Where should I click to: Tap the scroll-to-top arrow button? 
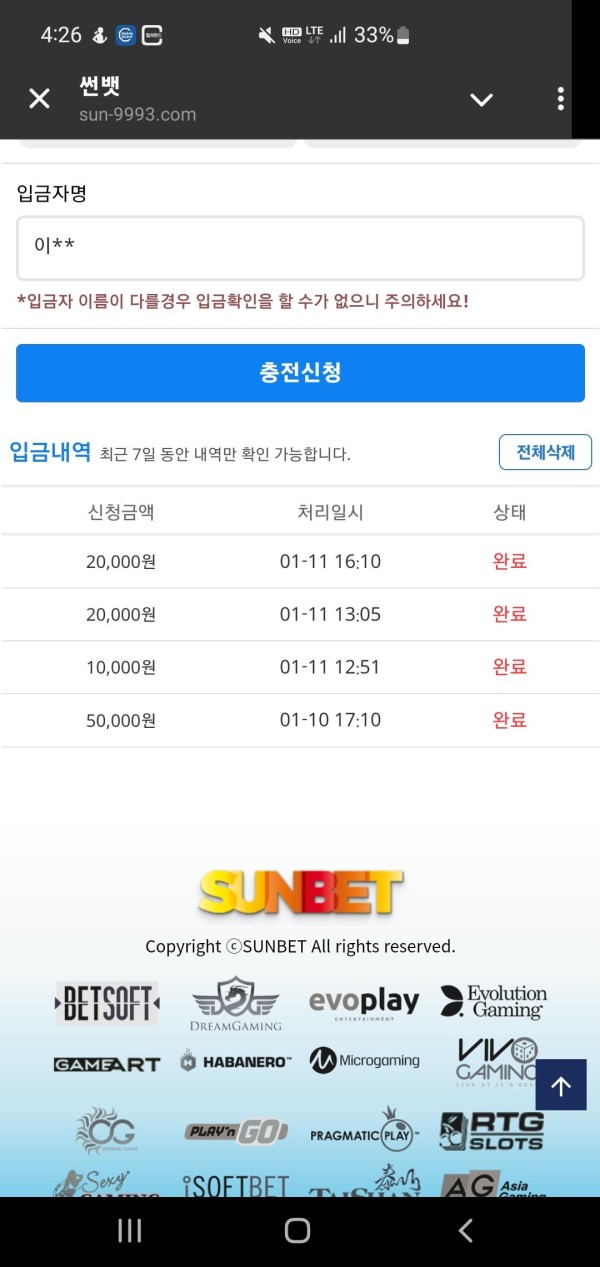click(561, 1085)
